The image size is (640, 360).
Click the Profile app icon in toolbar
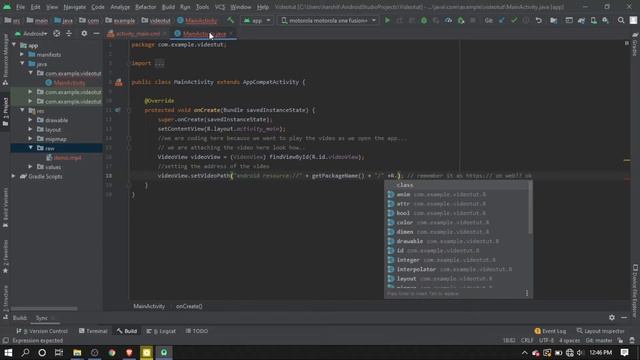point(448,20)
